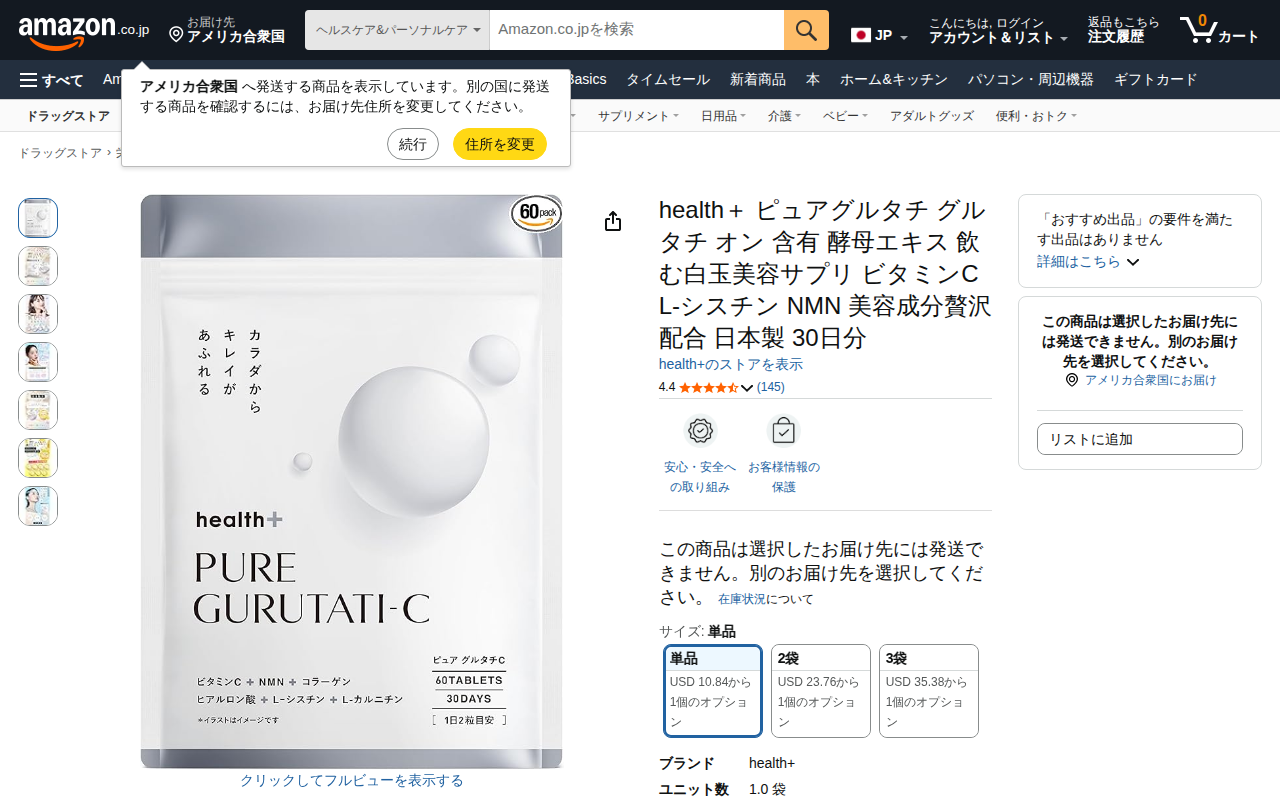Viewport: 1280px width, 800px height.
Task: Open アダルトグッズ category tab
Action: point(932,116)
